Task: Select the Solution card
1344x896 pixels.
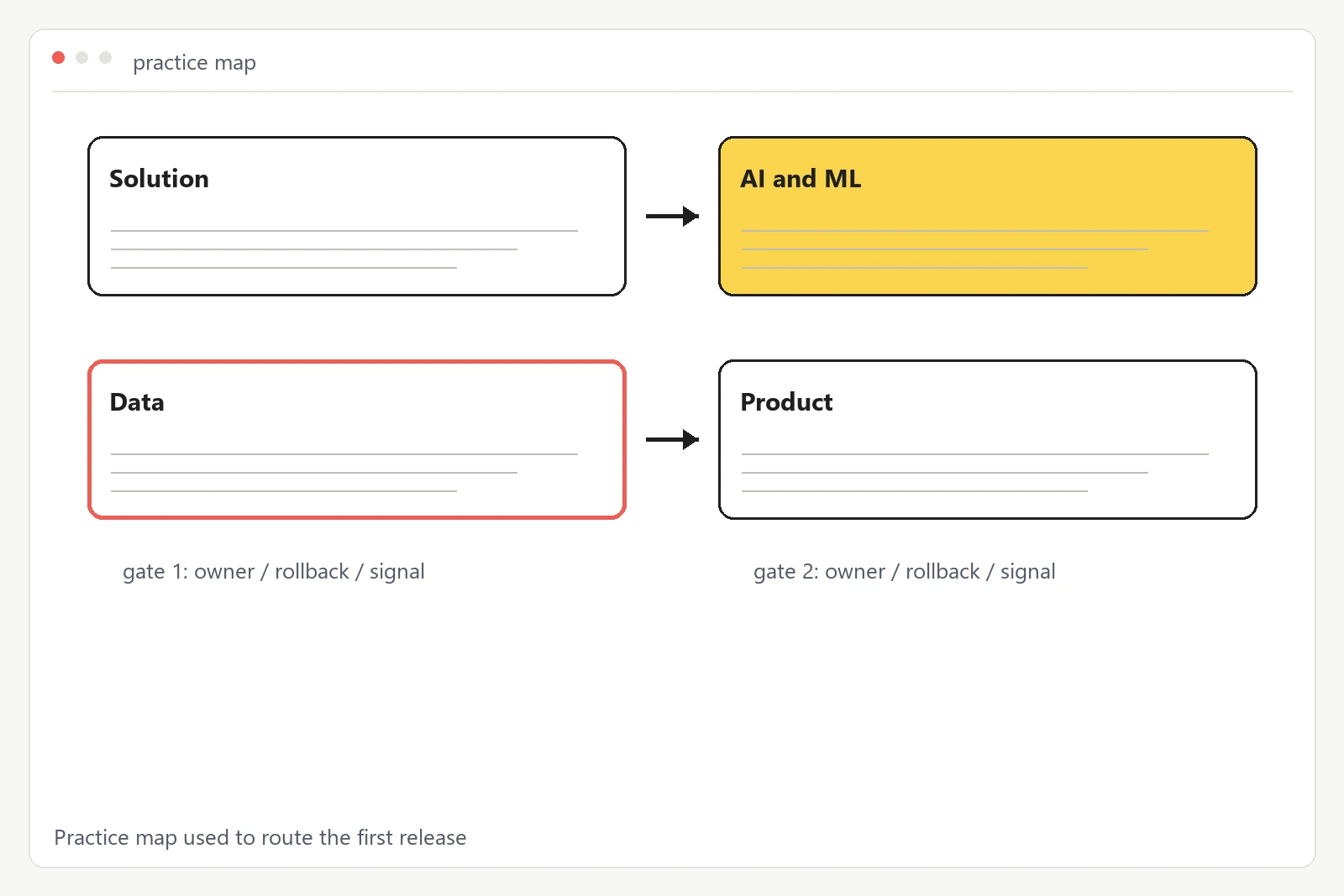Action: click(x=357, y=216)
